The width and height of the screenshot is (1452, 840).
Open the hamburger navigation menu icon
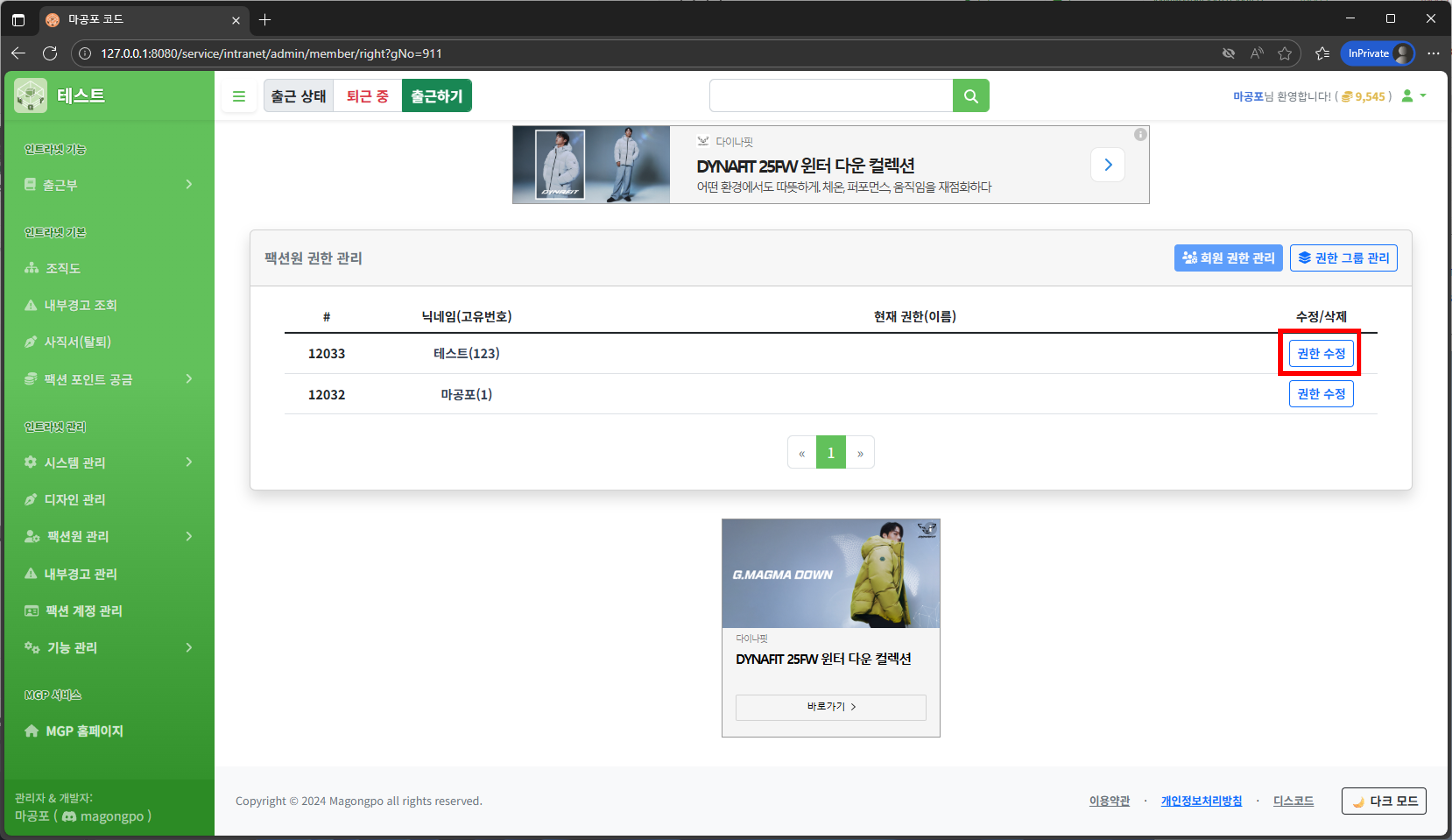[239, 96]
